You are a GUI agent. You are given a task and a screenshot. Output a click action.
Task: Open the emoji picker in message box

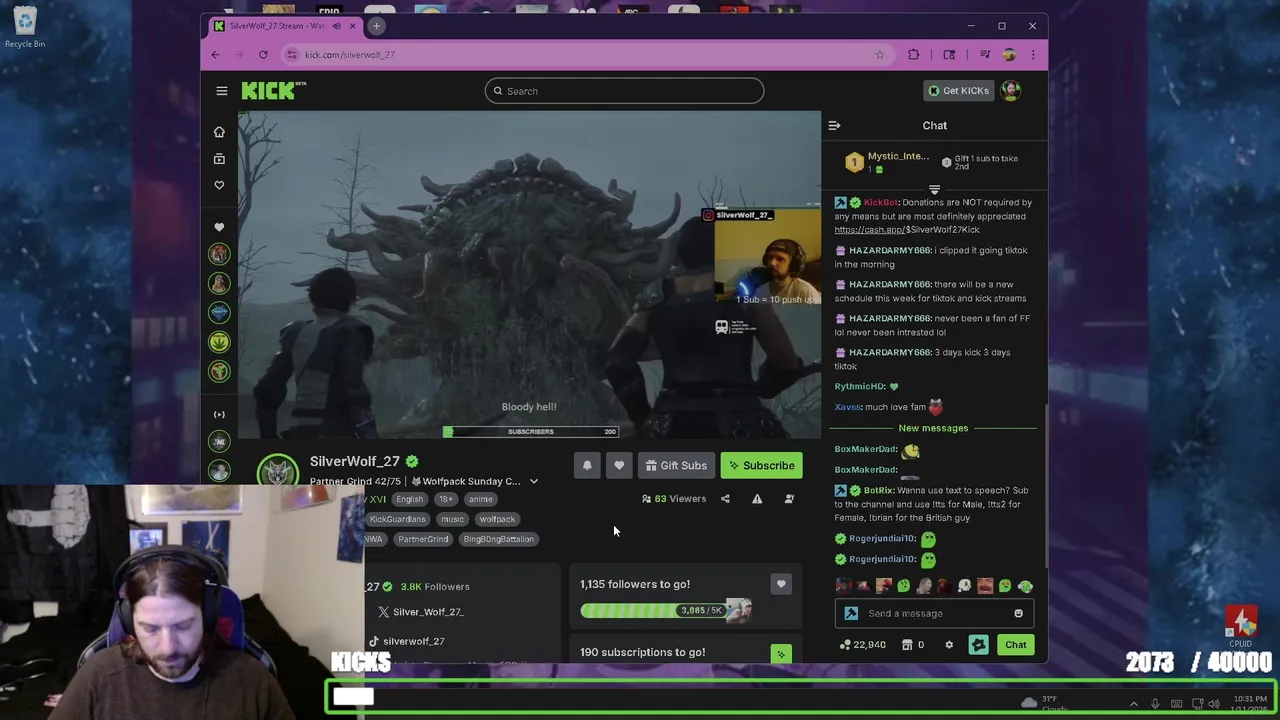(1018, 613)
